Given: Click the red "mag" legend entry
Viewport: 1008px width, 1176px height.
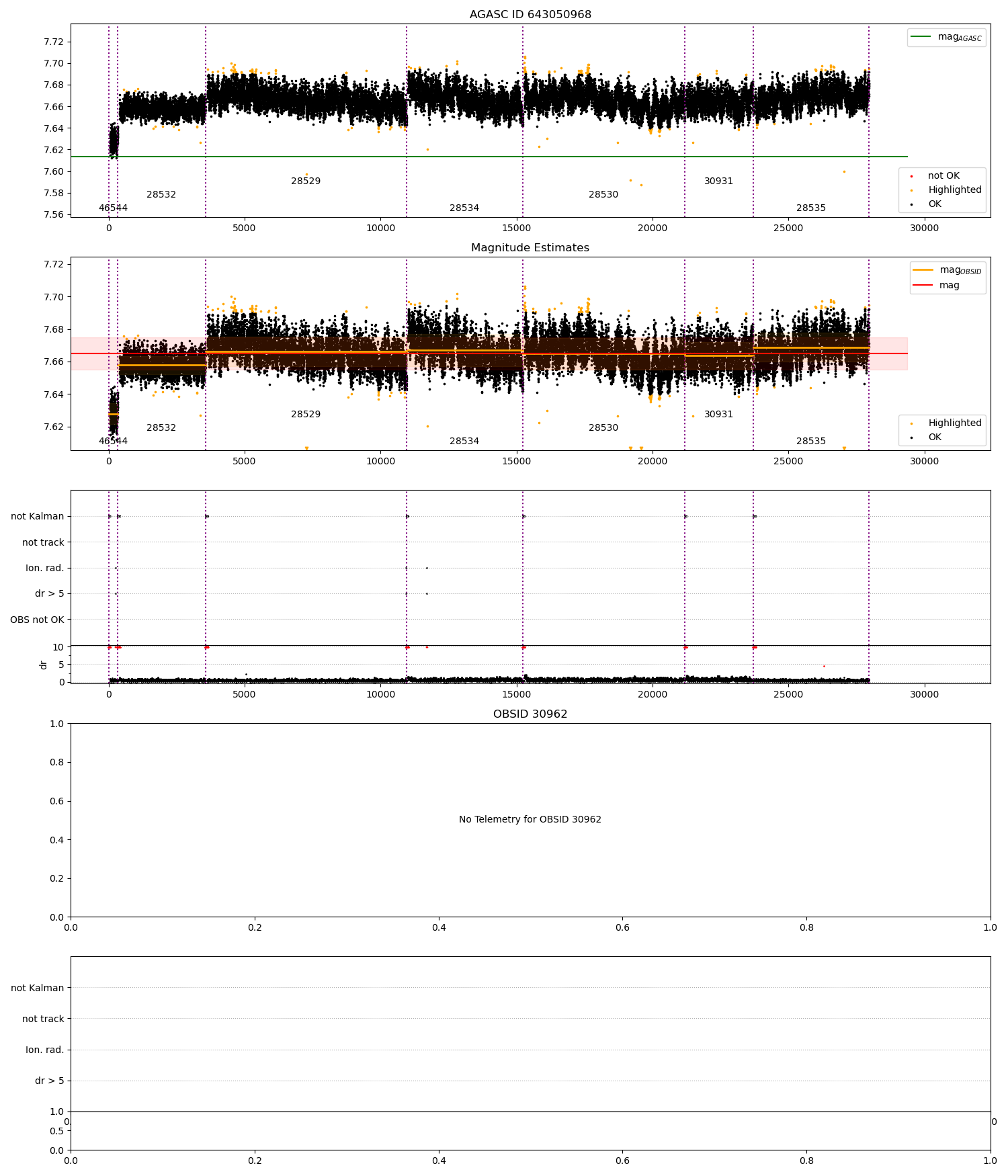Looking at the screenshot, I should (x=950, y=286).
